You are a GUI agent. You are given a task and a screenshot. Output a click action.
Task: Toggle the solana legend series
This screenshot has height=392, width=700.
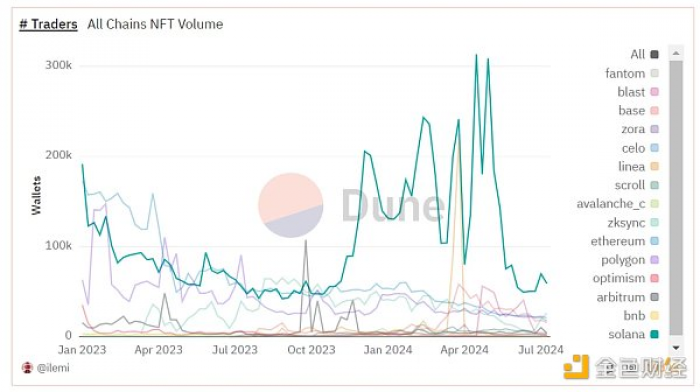(x=633, y=334)
